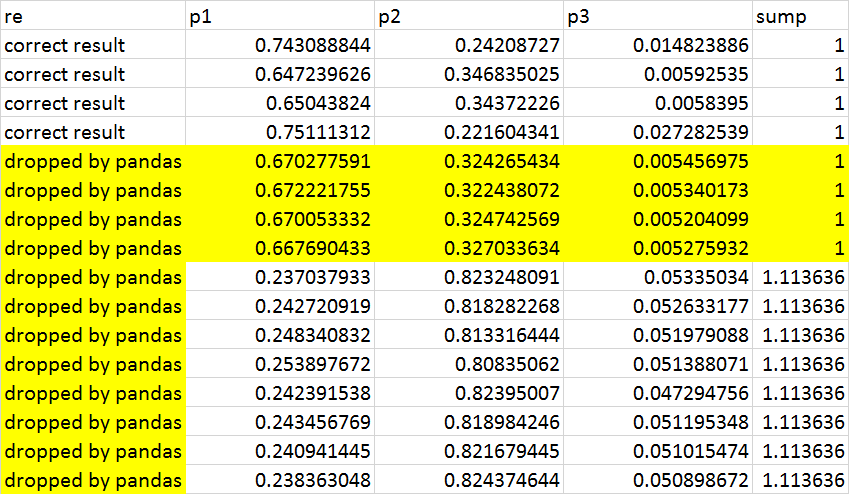Click the last row's 1.113636 cell

click(799, 480)
